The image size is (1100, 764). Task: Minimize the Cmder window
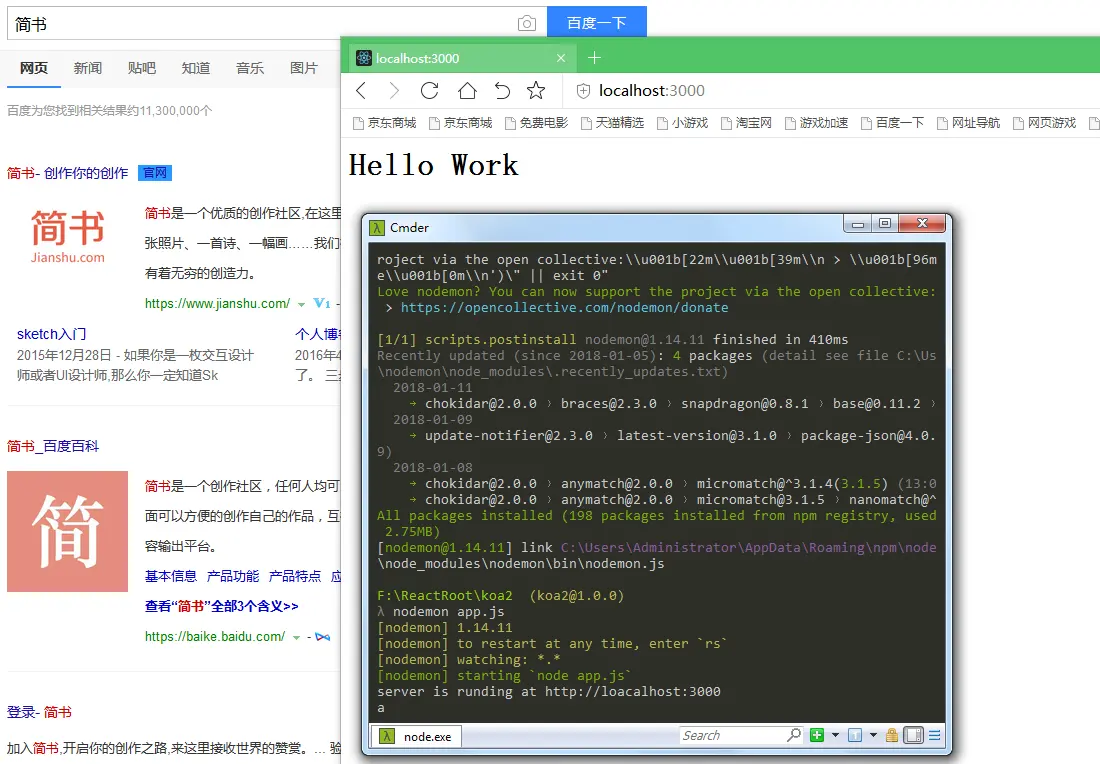857,224
